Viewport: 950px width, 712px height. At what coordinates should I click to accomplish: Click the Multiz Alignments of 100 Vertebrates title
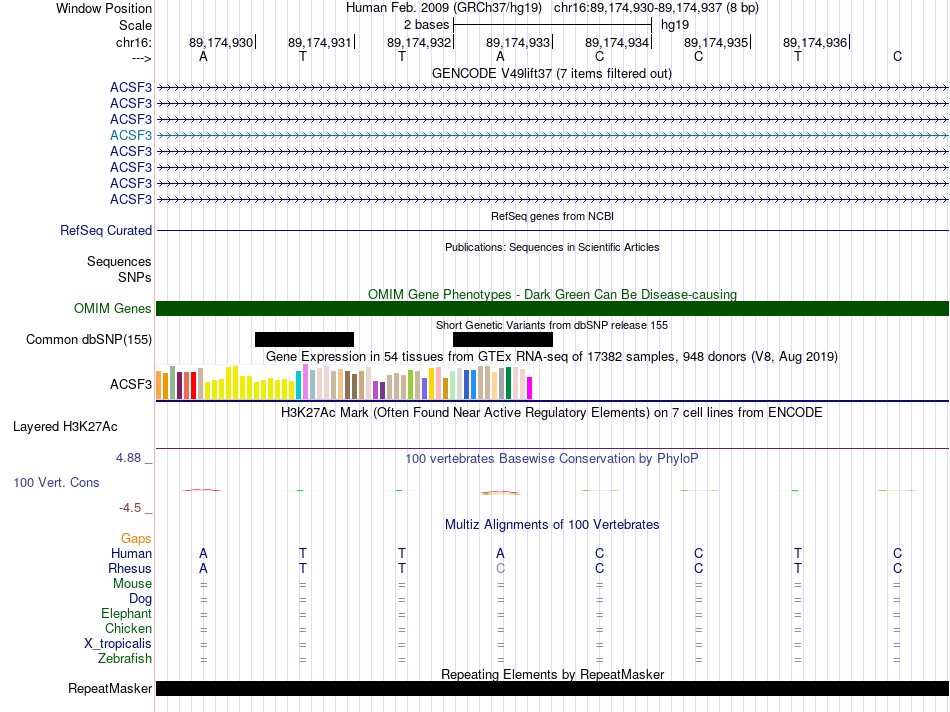551,524
